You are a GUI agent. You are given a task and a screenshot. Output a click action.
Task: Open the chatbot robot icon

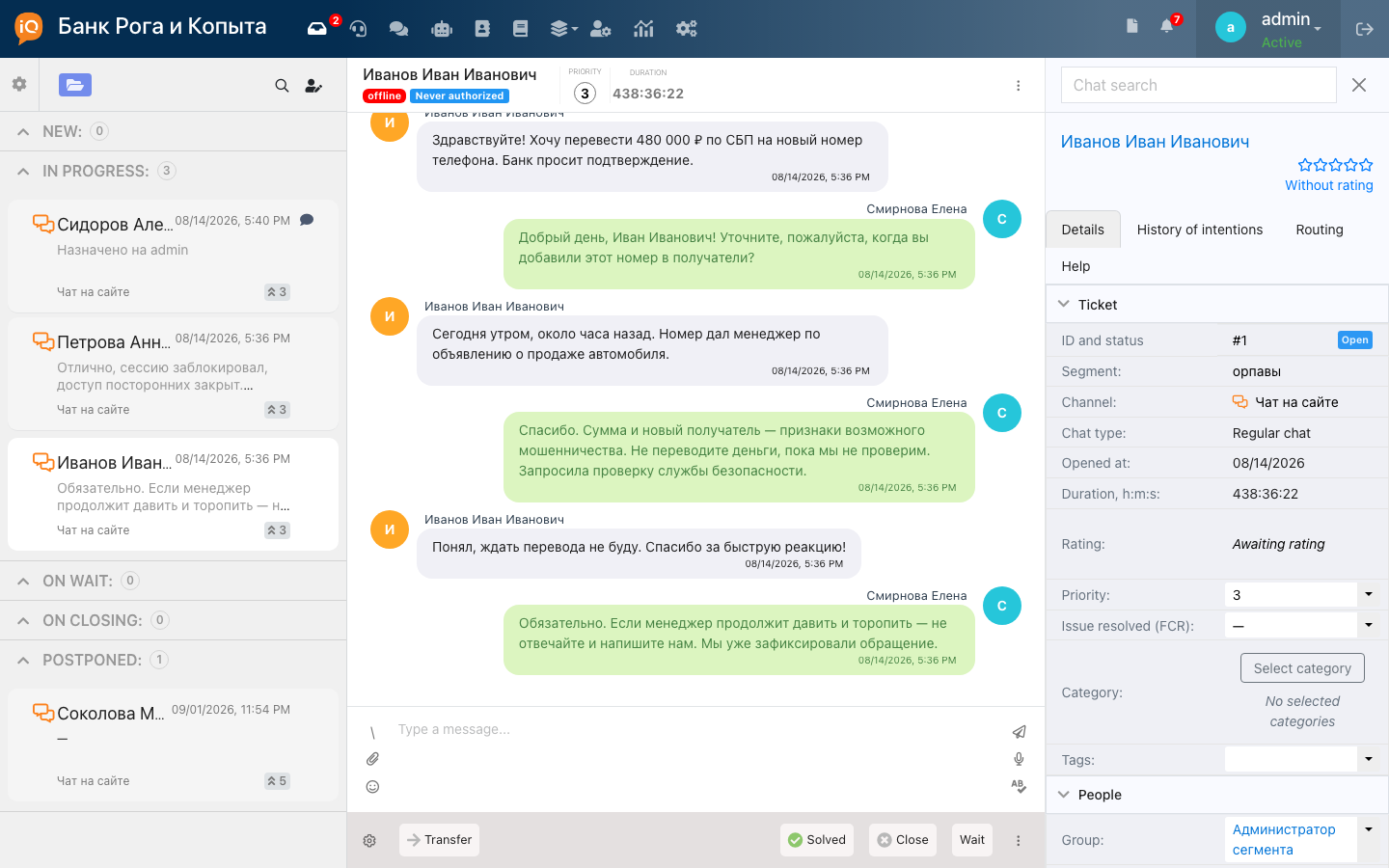tap(442, 29)
